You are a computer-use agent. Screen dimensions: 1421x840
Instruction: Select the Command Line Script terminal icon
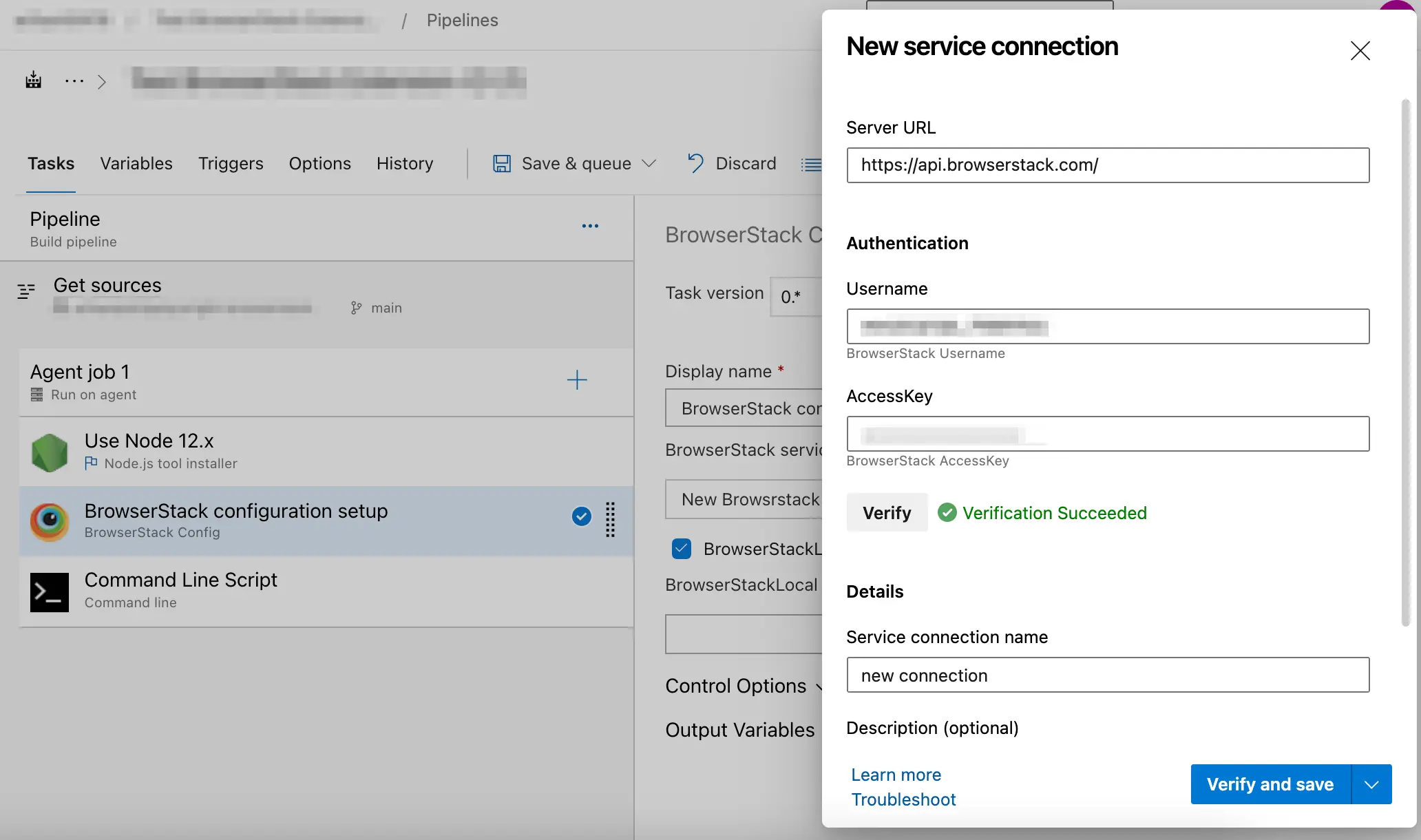(50, 591)
